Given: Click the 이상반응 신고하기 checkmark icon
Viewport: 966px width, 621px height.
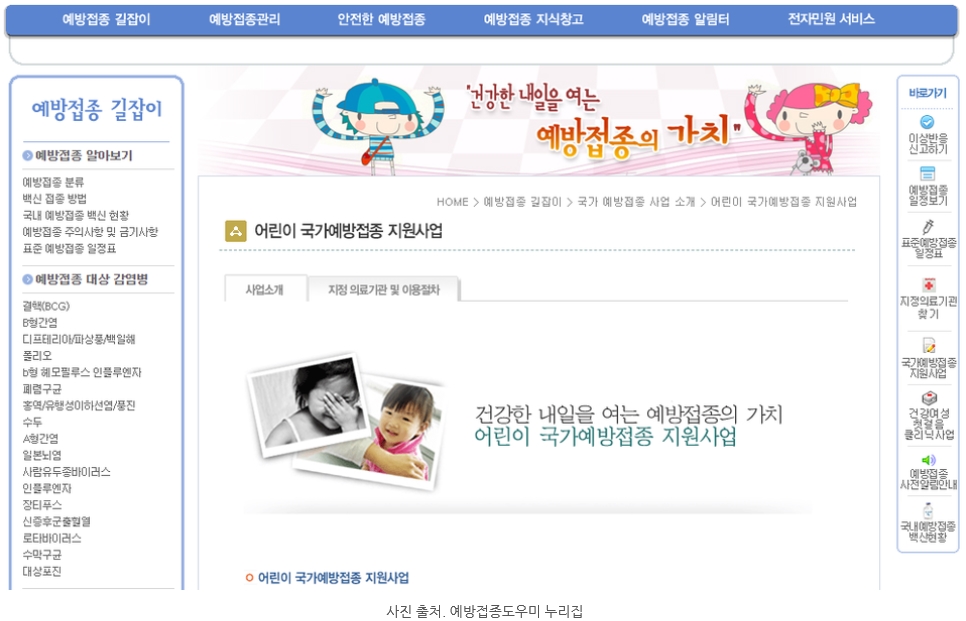Looking at the screenshot, I should tap(927, 122).
